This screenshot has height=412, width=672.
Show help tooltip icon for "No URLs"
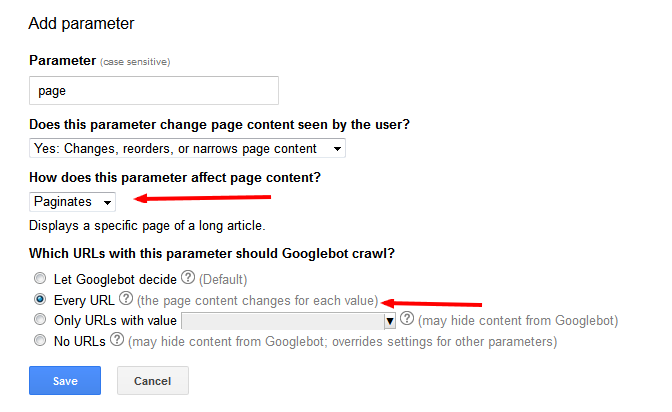[x=117, y=340]
